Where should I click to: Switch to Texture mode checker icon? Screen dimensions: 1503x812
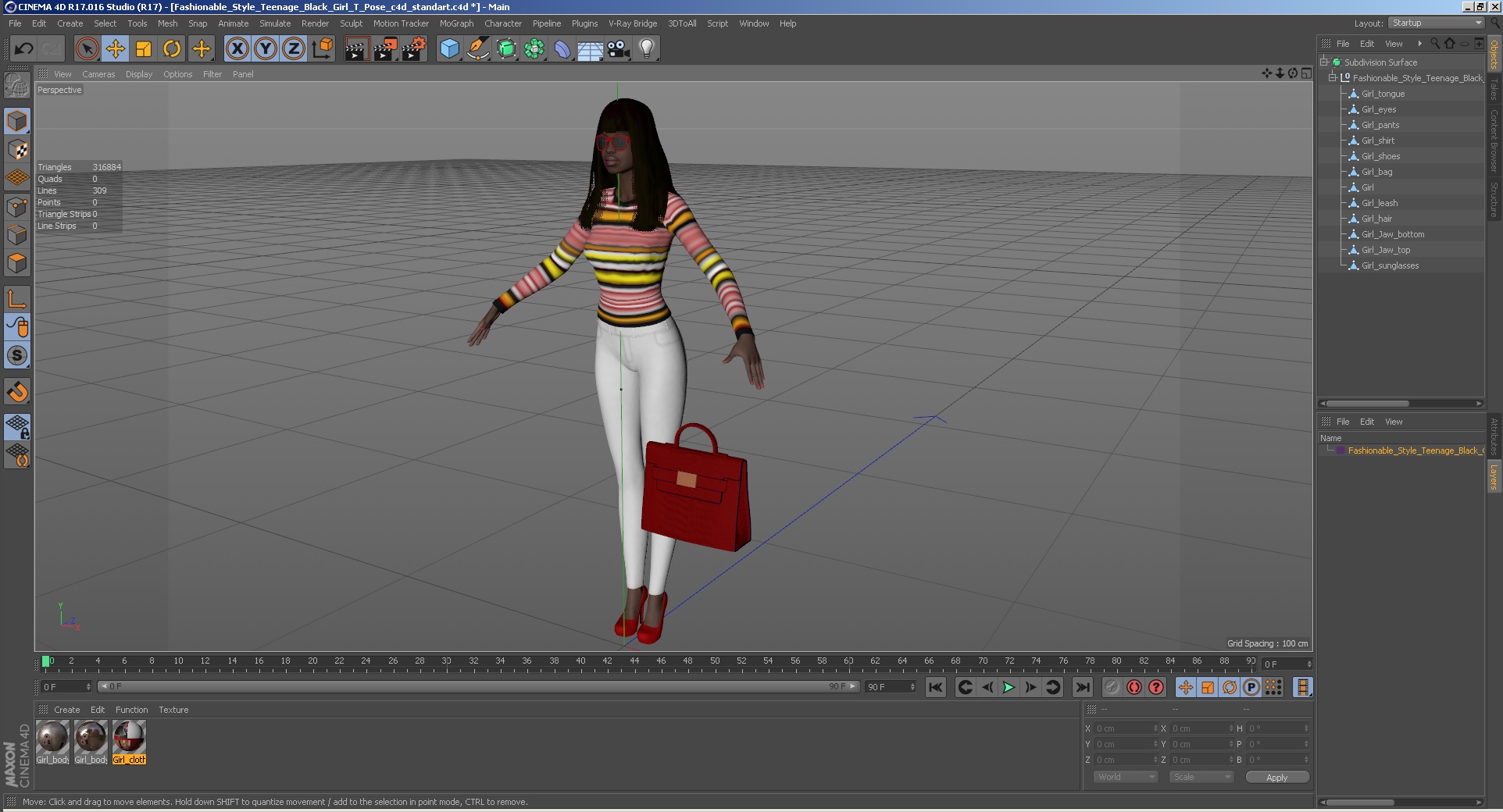[17, 149]
